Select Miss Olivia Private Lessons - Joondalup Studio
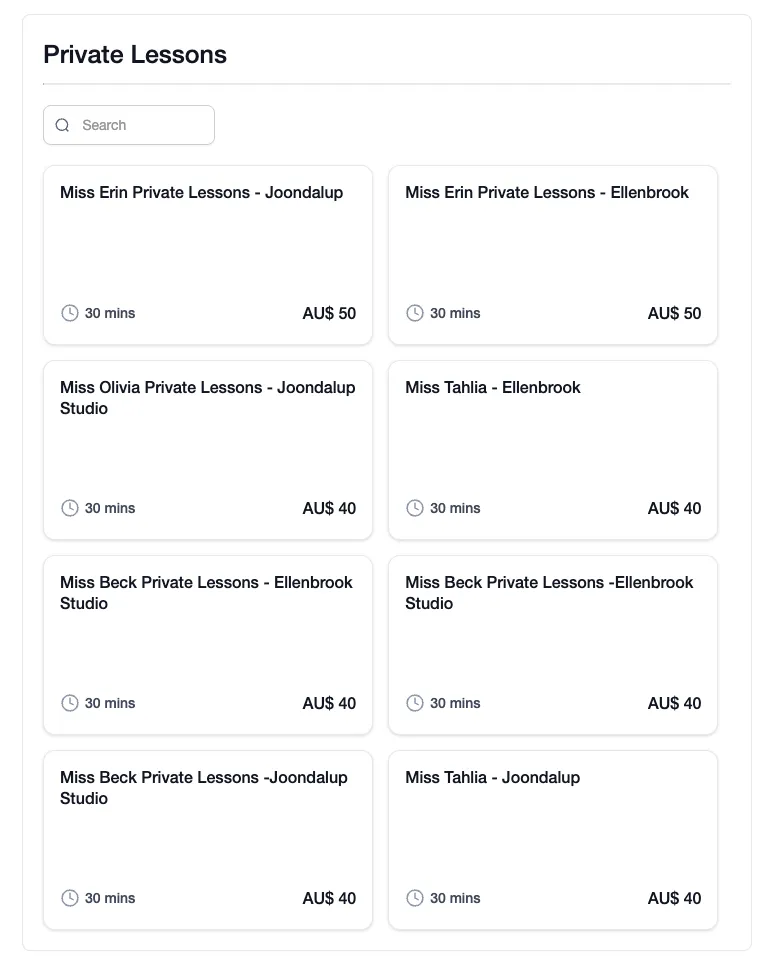 click(207, 398)
